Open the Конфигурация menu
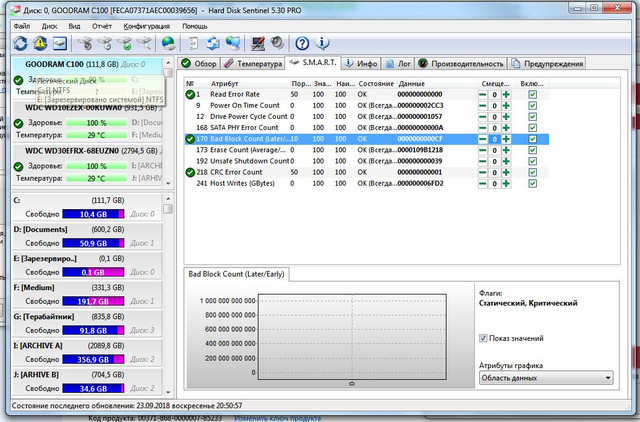 coord(147,26)
